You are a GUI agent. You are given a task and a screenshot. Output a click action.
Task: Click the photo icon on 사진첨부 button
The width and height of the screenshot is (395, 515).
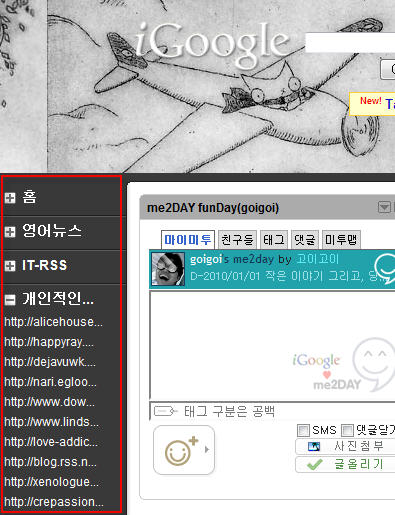(314, 446)
